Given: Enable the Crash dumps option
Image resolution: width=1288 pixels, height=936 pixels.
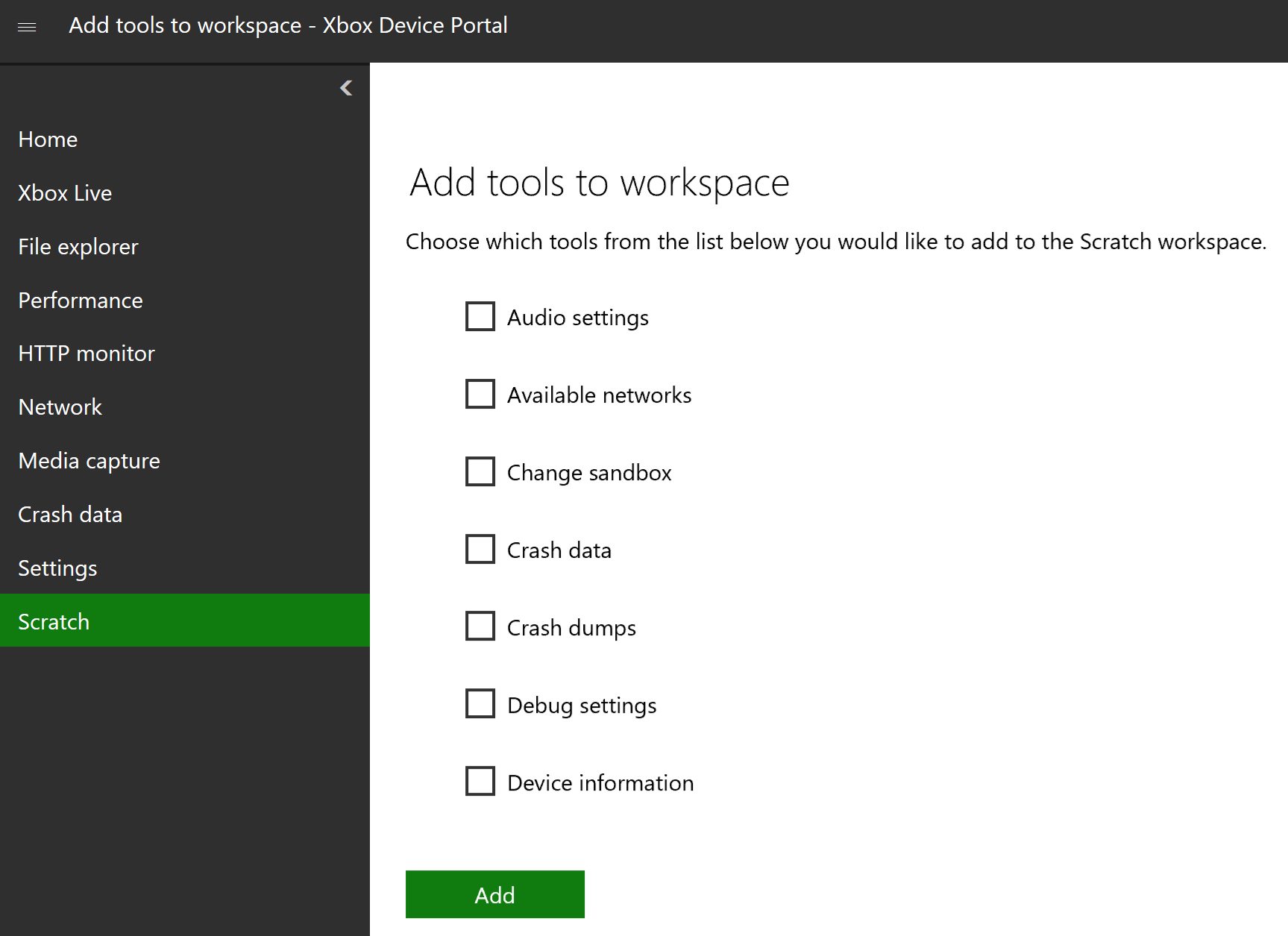Looking at the screenshot, I should pyautogui.click(x=480, y=626).
